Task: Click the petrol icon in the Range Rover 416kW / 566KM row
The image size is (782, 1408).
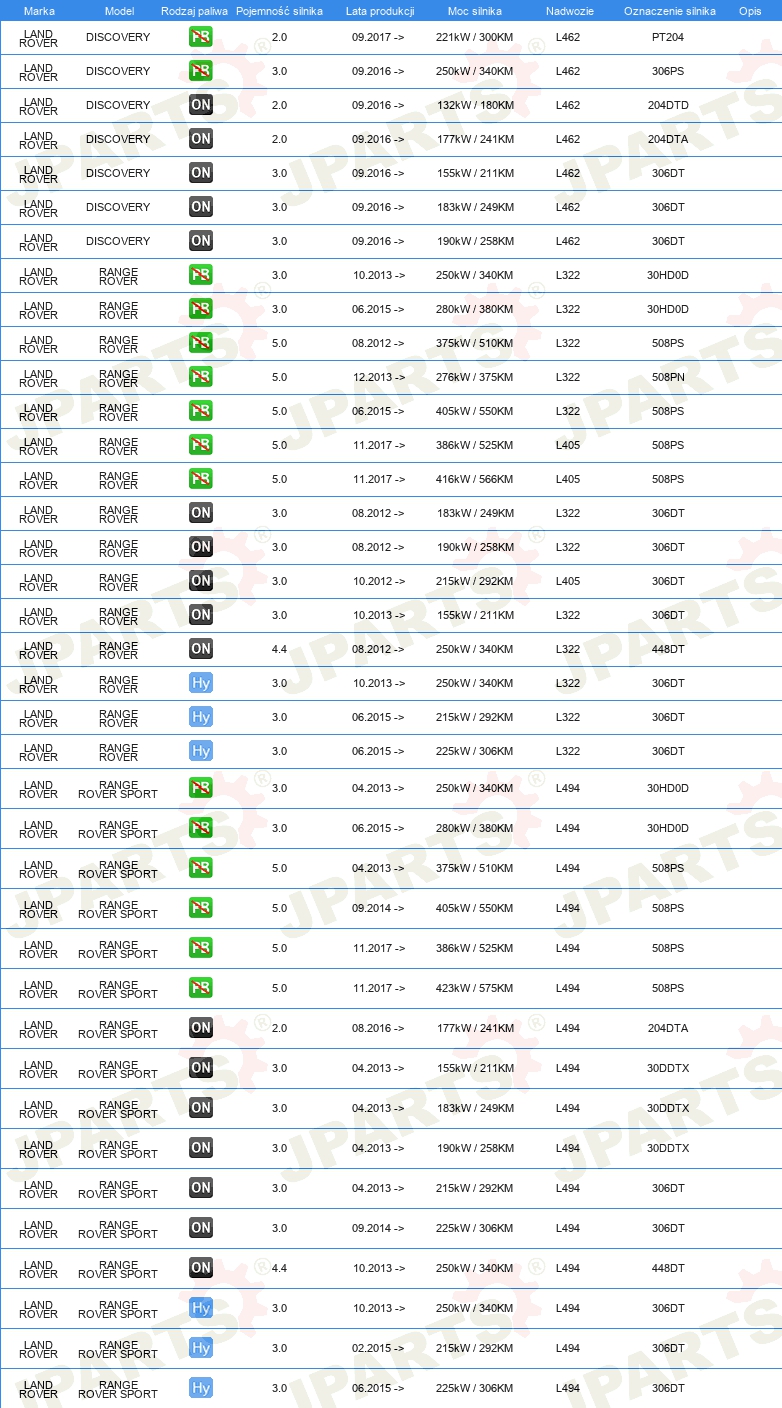Action: [201, 479]
